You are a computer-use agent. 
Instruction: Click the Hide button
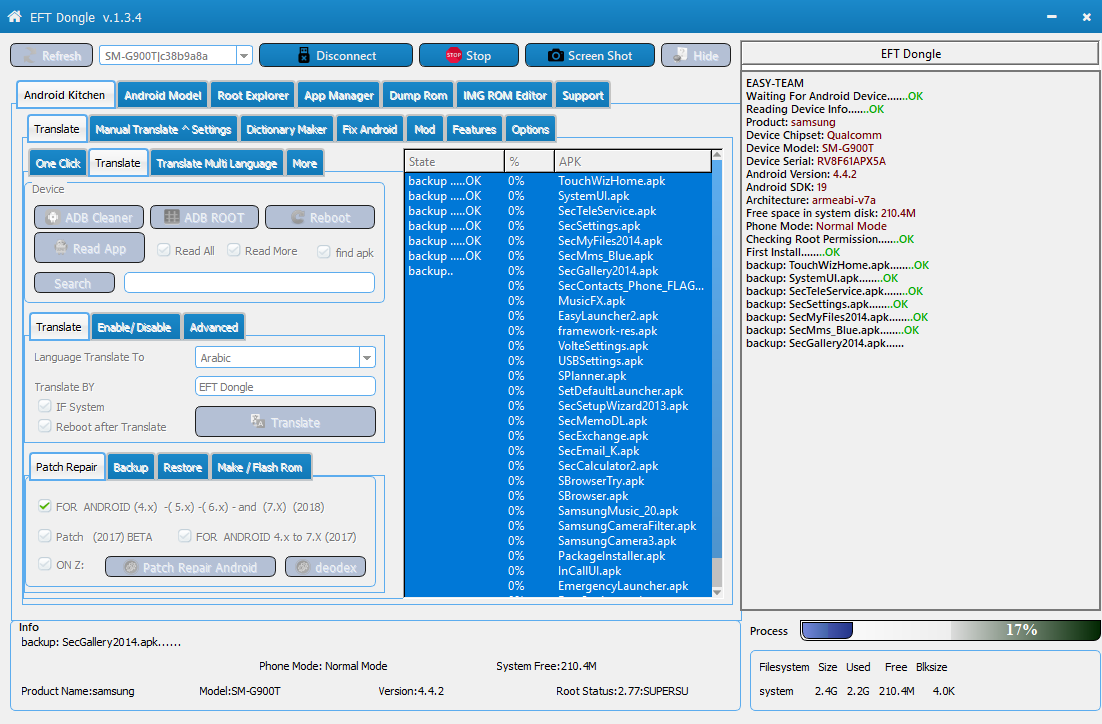696,56
